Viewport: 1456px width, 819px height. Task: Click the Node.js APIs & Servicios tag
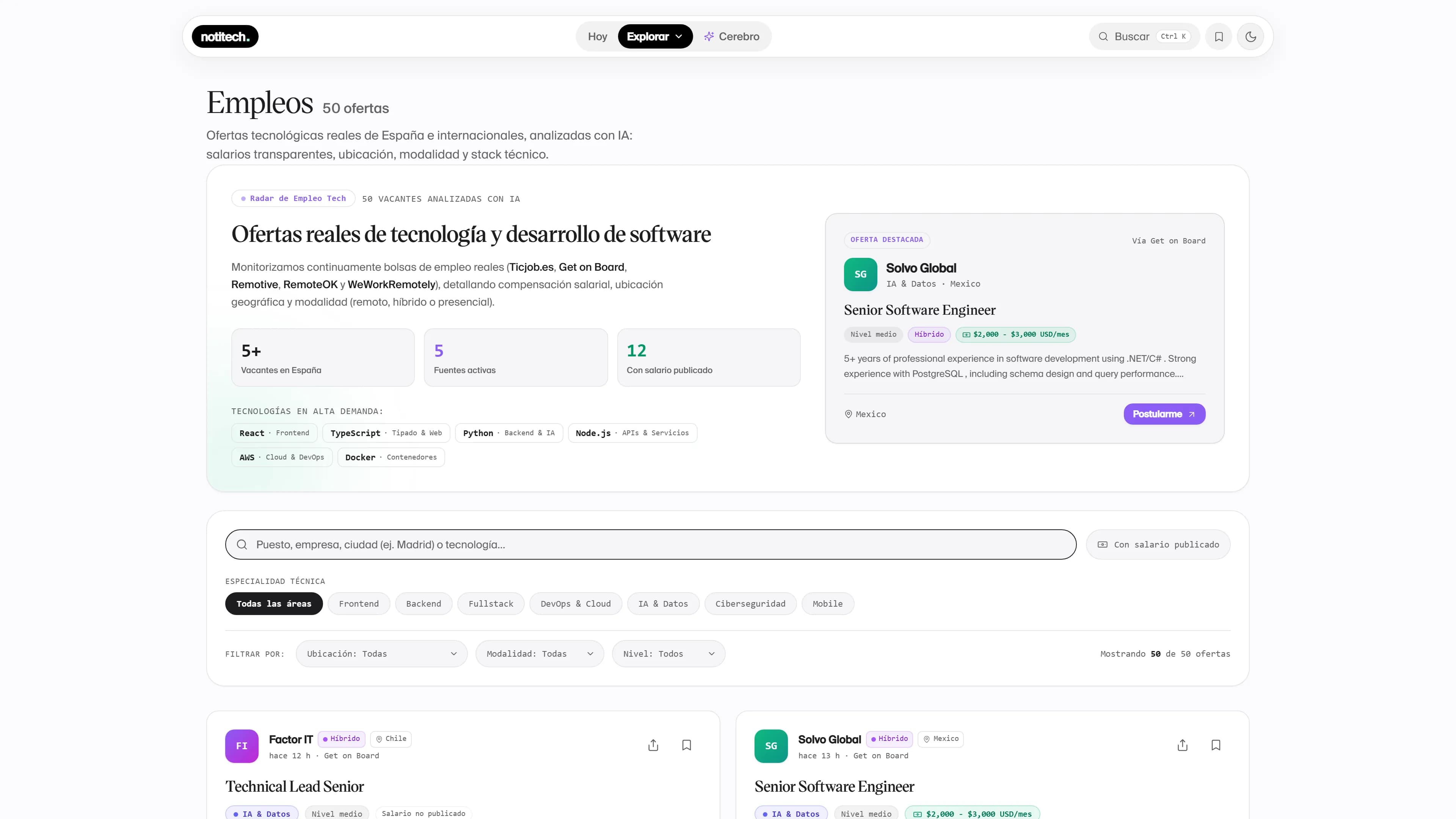[632, 433]
